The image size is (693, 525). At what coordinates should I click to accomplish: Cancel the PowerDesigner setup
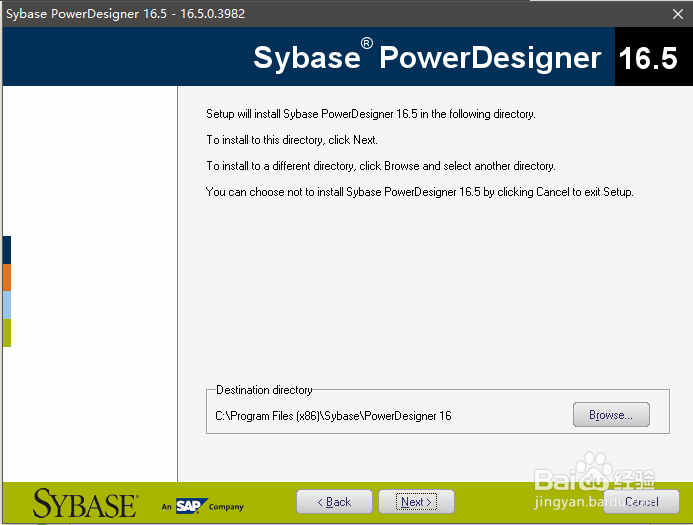click(641, 502)
